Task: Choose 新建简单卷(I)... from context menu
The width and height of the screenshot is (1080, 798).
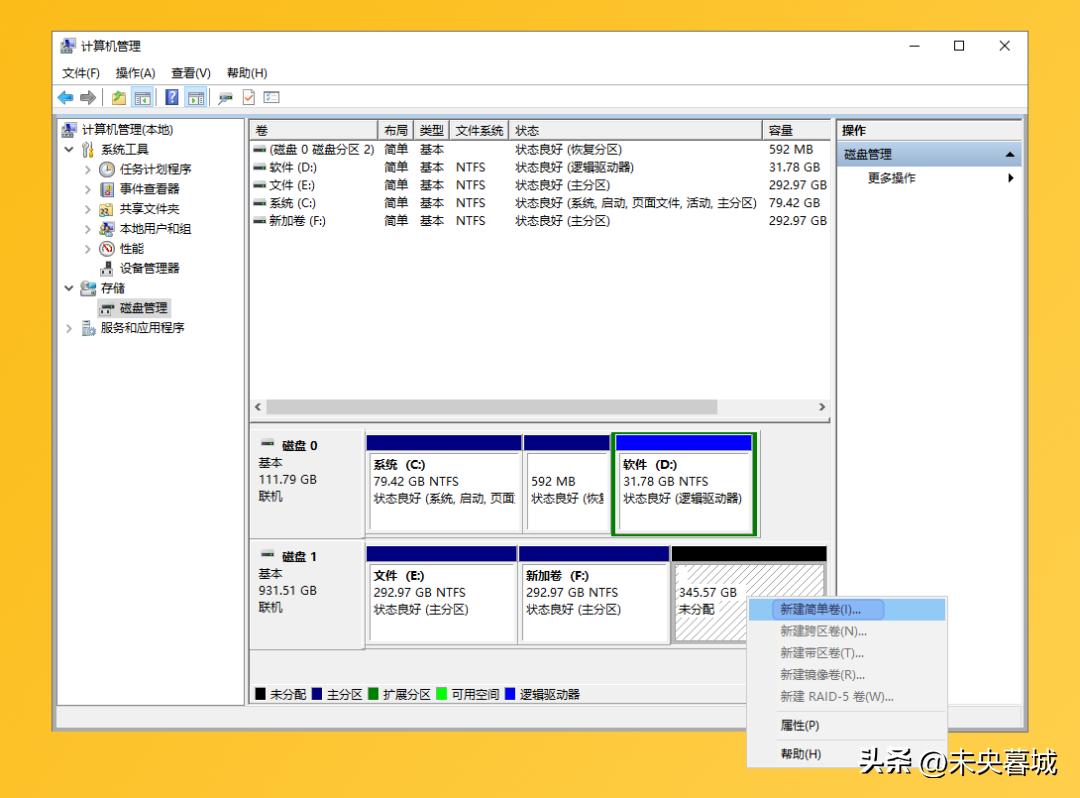Action: pyautogui.click(x=819, y=609)
